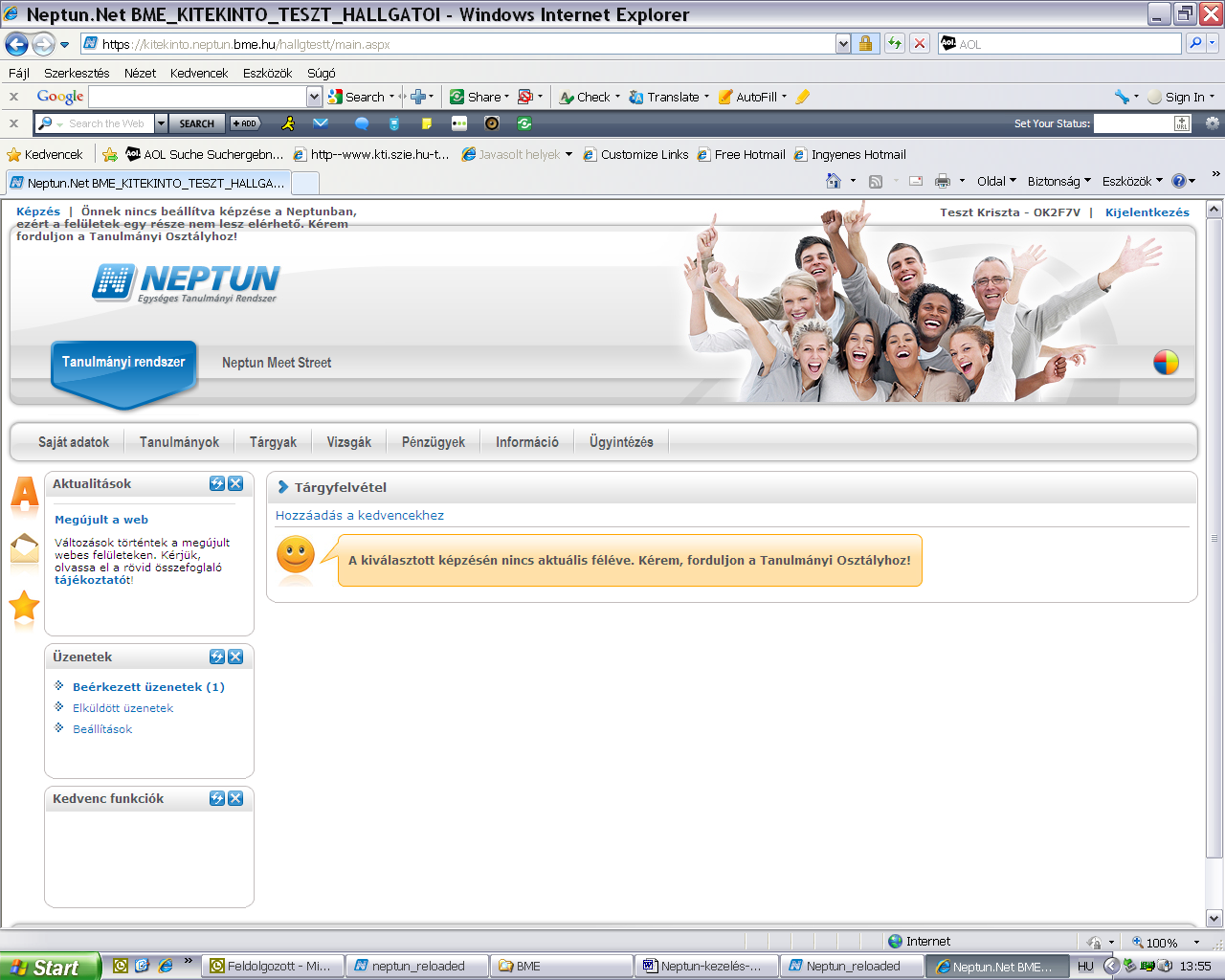
Task: Open the Tárgyak navigation menu
Action: click(273, 442)
